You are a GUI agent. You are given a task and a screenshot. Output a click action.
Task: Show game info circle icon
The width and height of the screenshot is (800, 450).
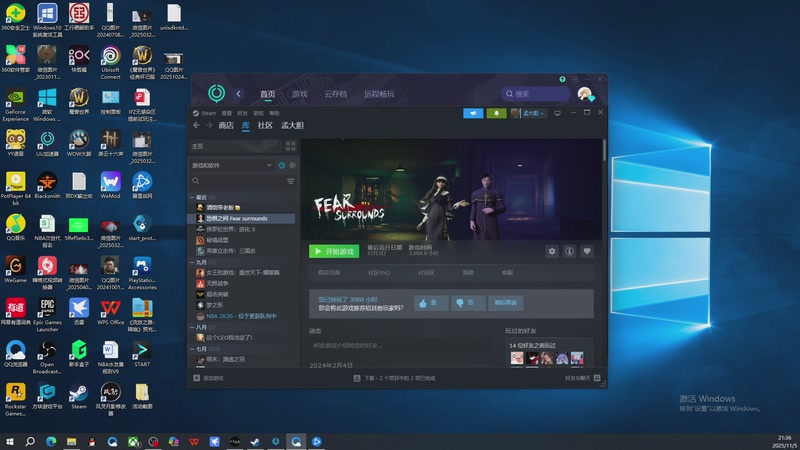coord(569,251)
